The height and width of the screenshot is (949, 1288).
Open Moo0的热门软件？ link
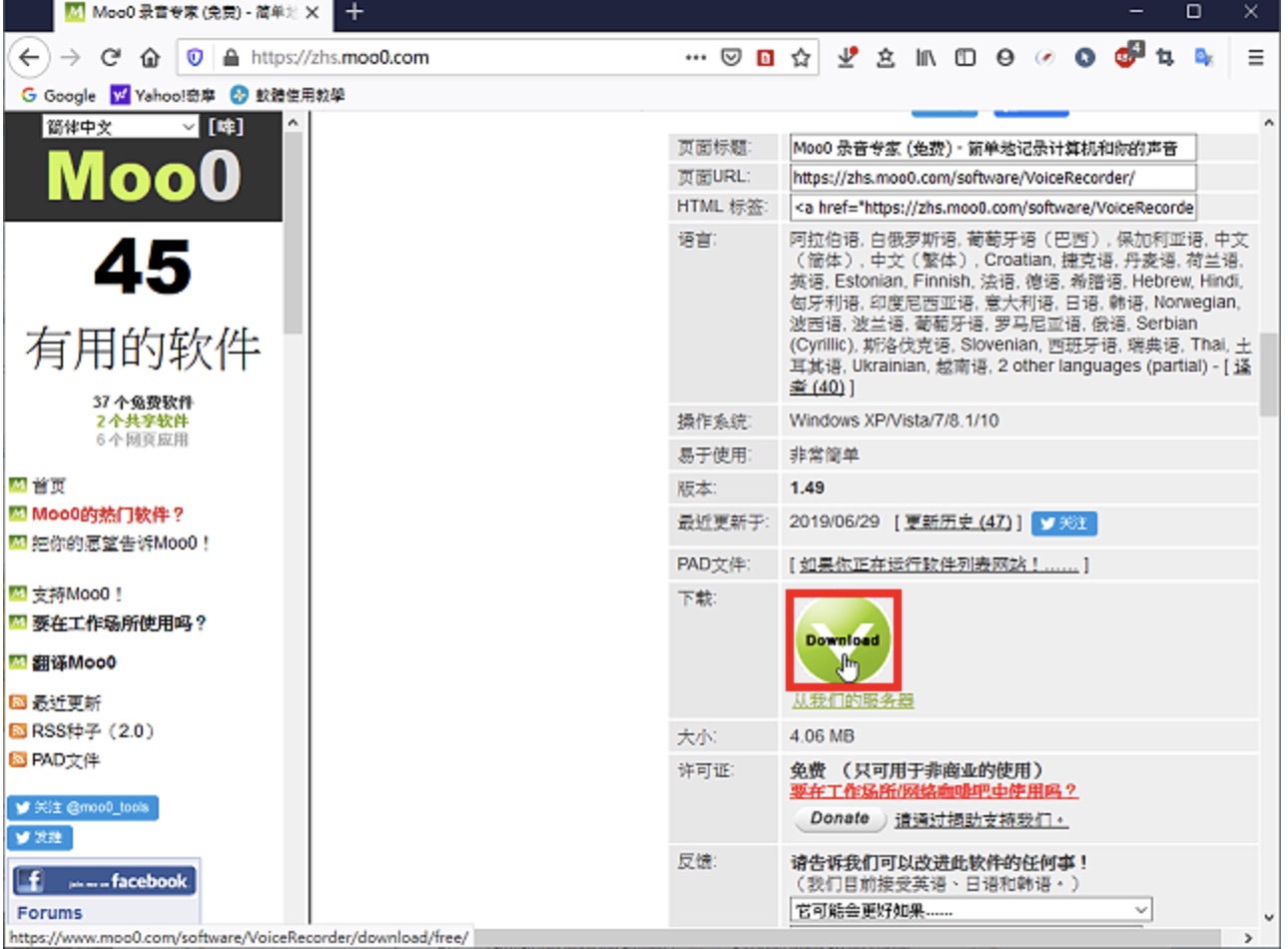(x=108, y=515)
